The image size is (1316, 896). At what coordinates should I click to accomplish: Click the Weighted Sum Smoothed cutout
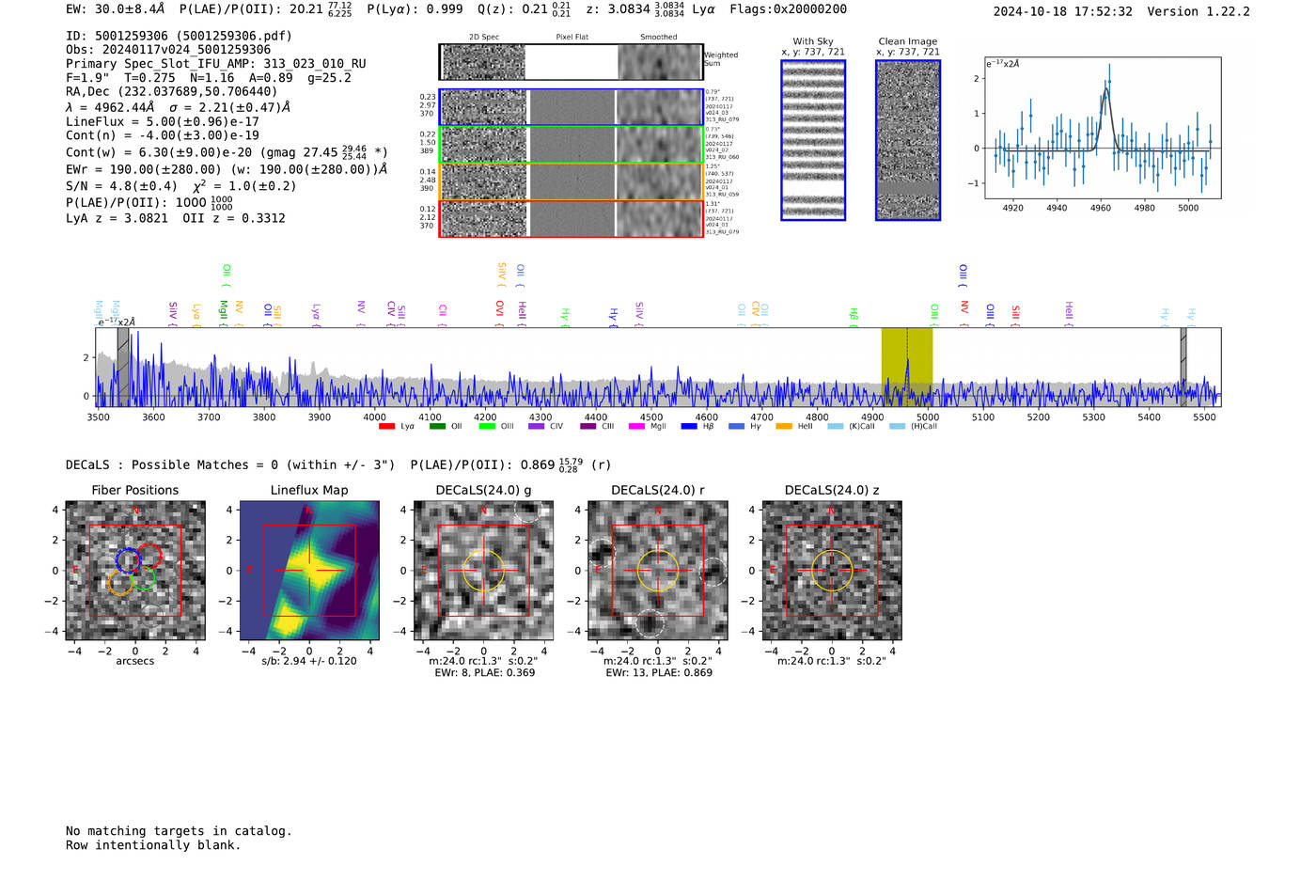[x=660, y=62]
